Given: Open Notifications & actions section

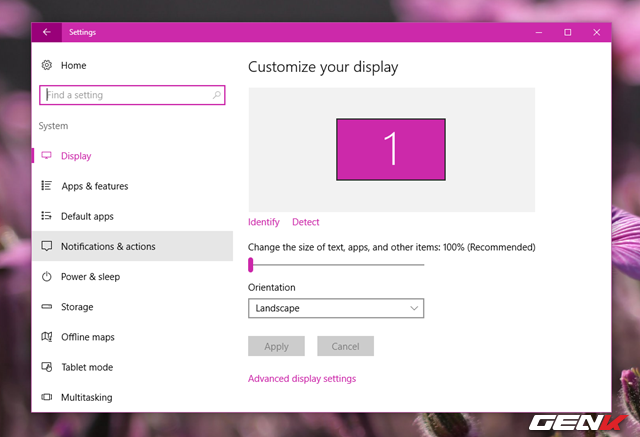Looking at the screenshot, I should point(132,246).
